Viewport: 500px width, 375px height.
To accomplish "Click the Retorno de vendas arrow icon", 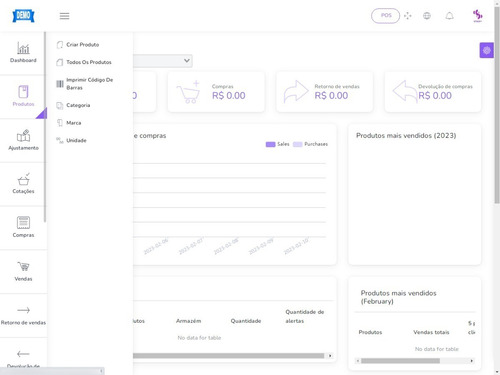I will tap(296, 91).
